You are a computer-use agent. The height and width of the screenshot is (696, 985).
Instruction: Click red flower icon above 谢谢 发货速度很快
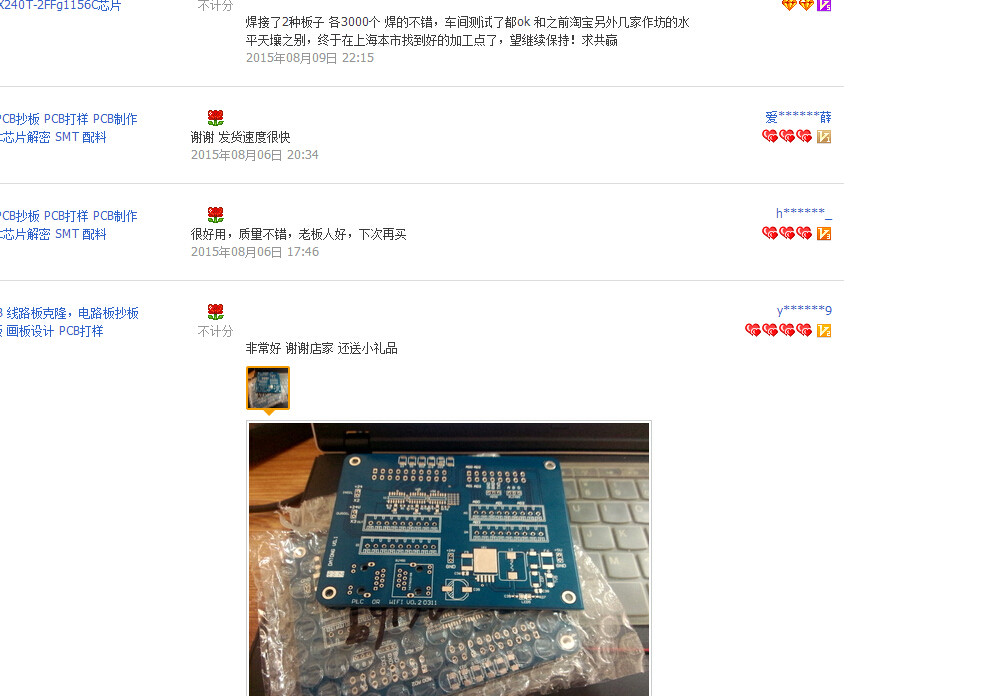tap(215, 117)
